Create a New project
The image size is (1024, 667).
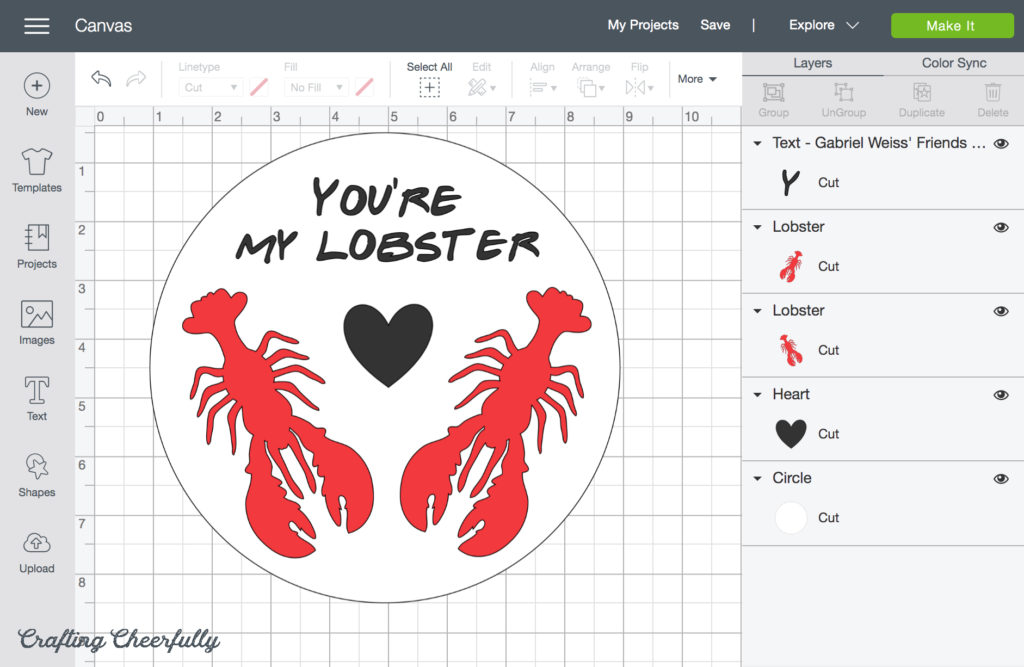(37, 95)
